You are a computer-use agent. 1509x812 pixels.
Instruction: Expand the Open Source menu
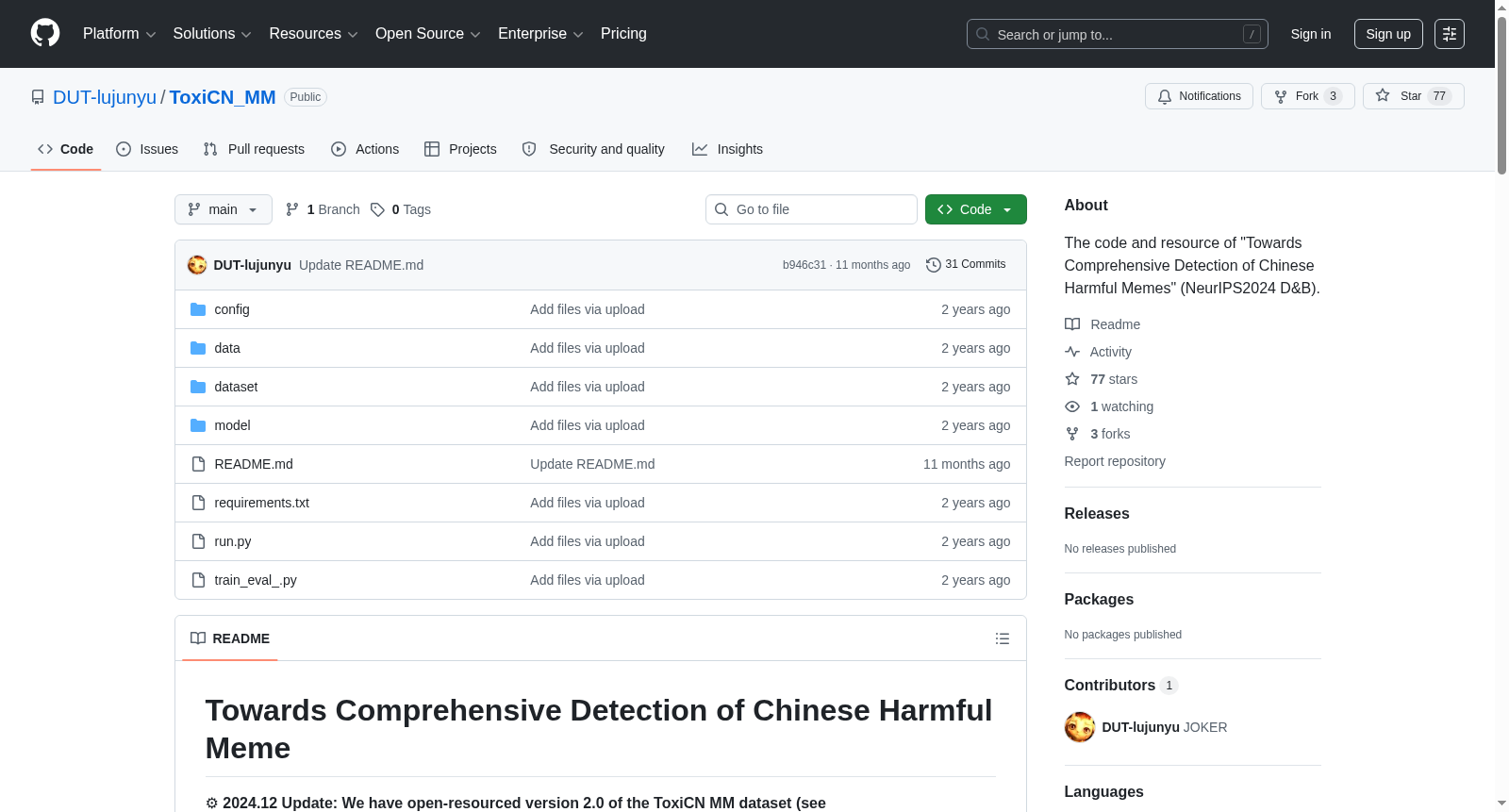pos(427,34)
